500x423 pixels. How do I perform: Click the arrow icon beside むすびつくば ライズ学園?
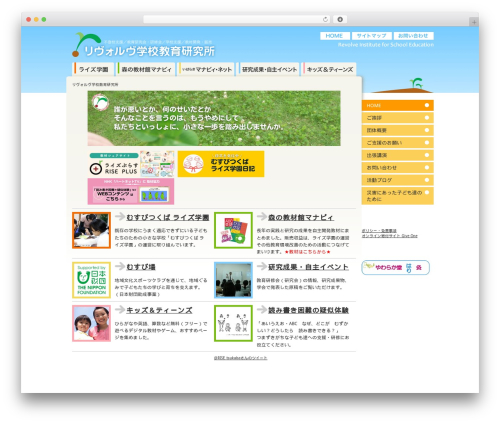(x=120, y=217)
